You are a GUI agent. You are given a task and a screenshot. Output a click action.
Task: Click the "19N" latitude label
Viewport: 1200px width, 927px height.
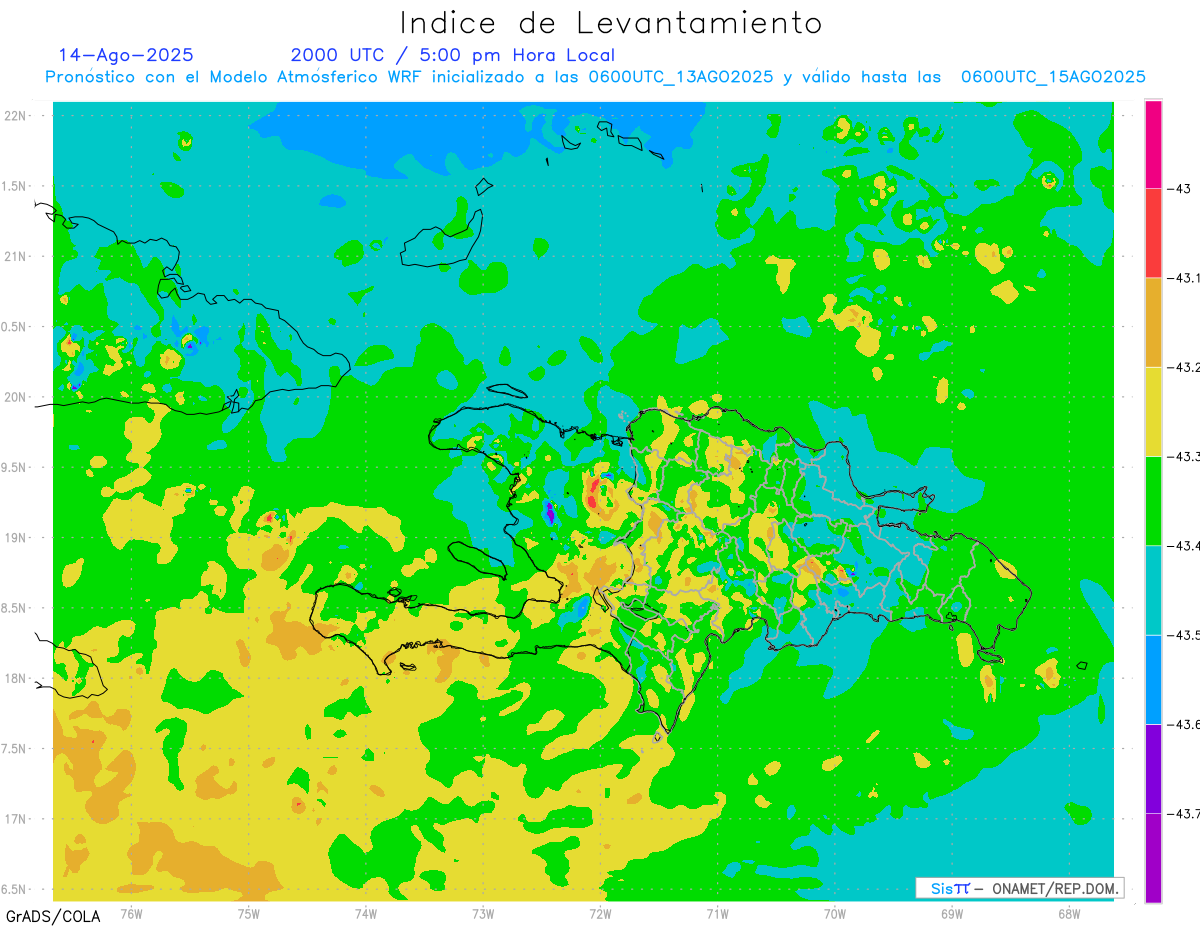click(15, 538)
